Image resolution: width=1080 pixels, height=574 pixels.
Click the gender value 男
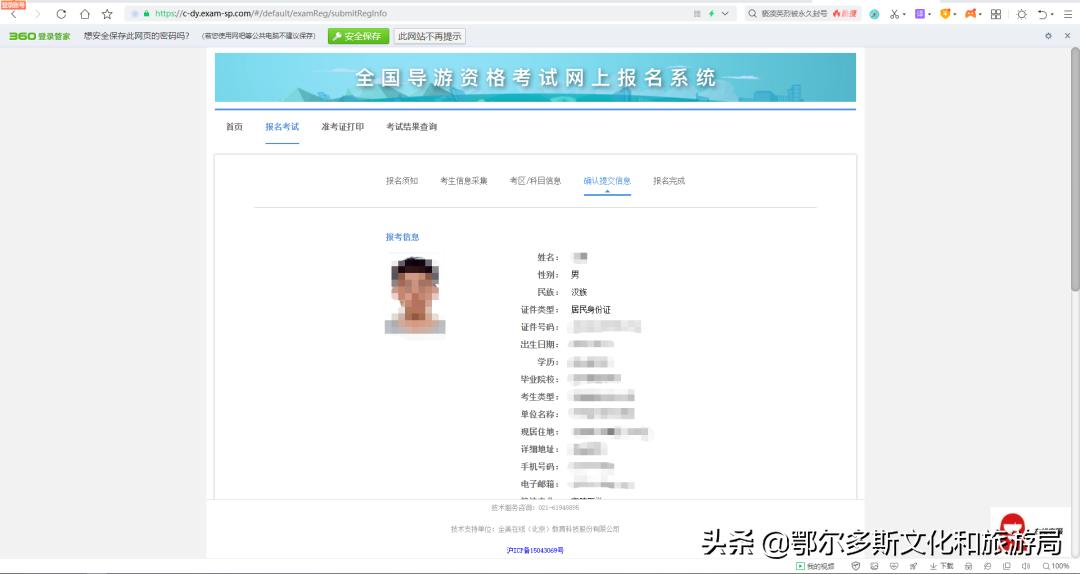575,275
